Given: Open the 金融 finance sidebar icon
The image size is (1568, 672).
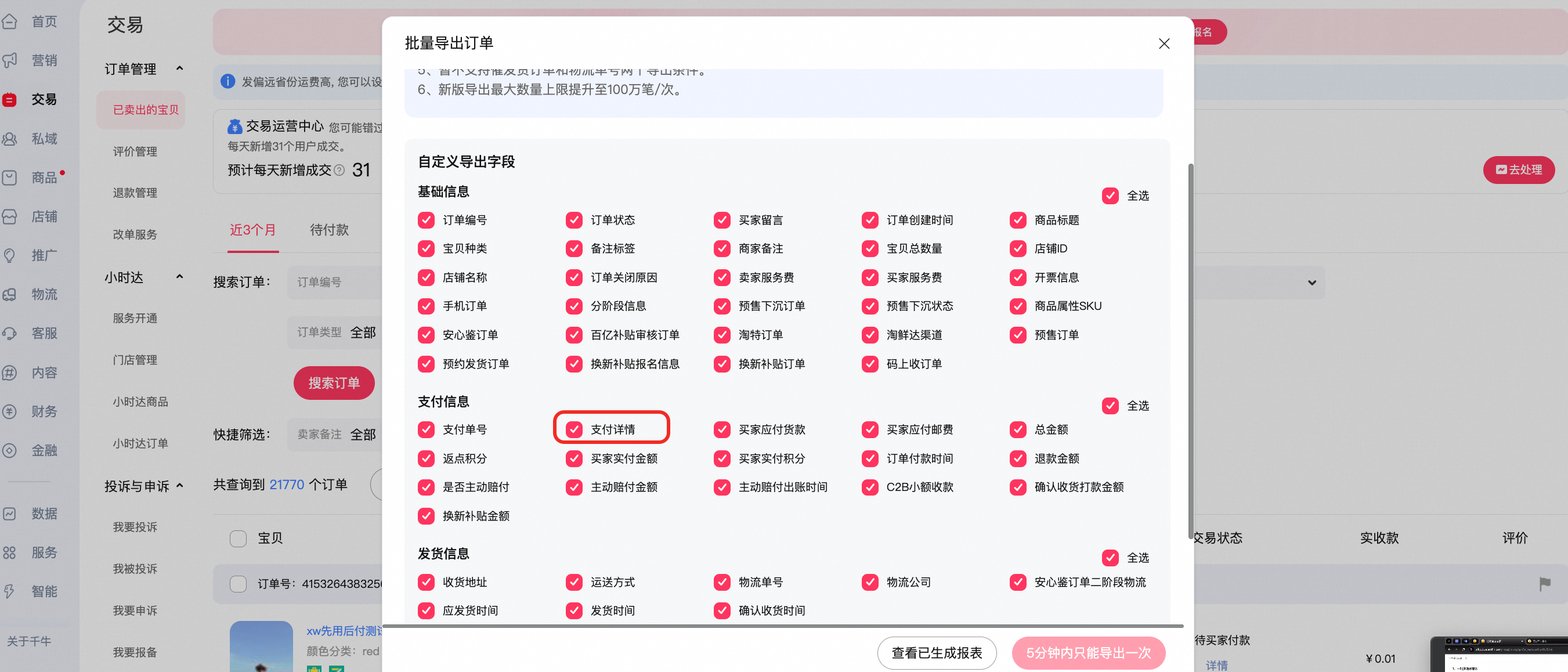Looking at the screenshot, I should [9, 450].
